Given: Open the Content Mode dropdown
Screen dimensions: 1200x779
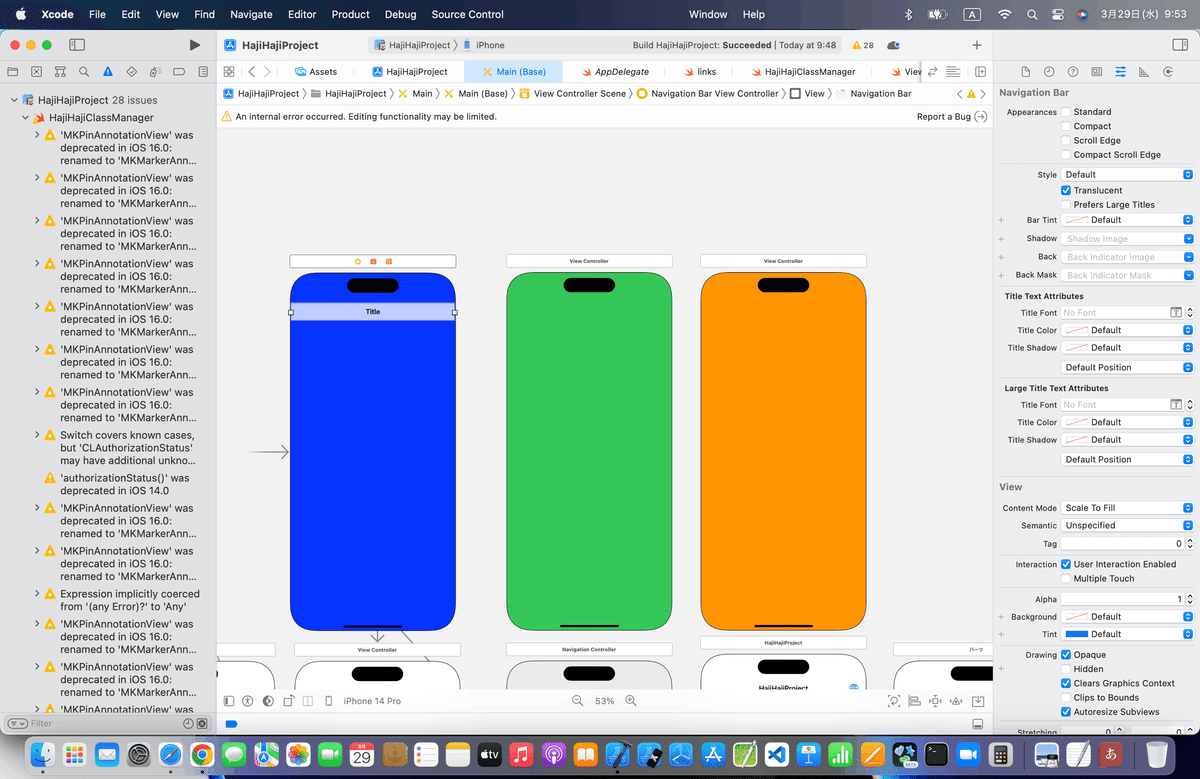Looking at the screenshot, I should (x=1128, y=508).
